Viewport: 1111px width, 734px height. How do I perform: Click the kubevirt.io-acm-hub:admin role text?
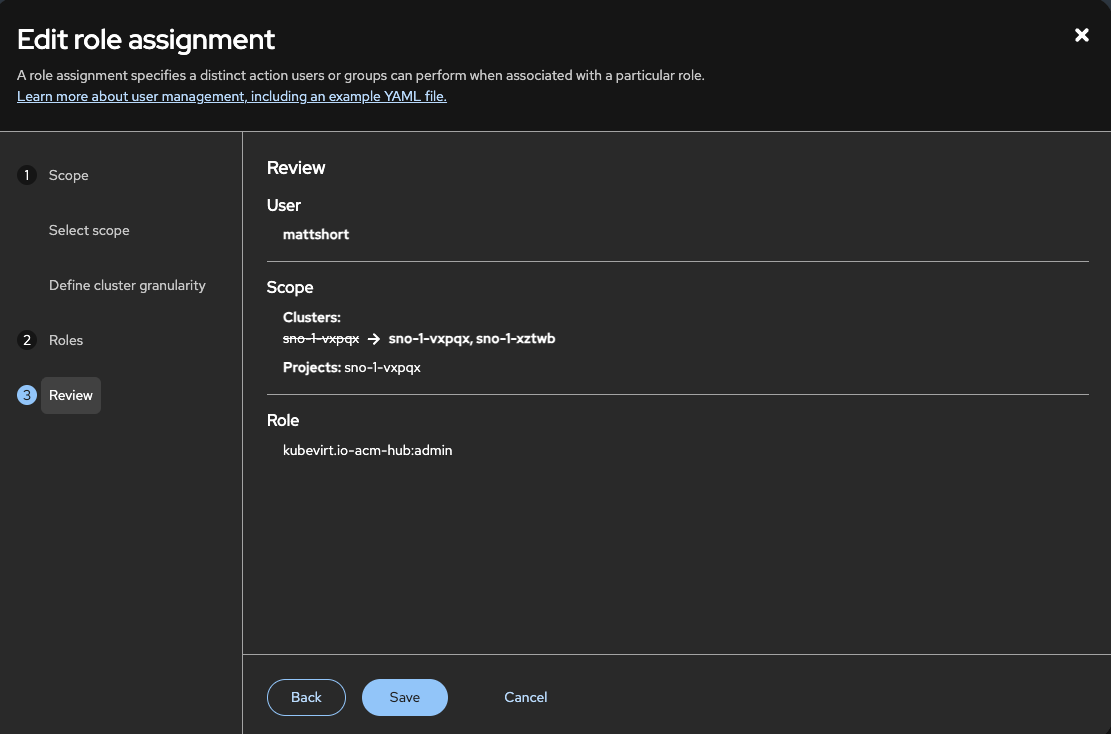pyautogui.click(x=368, y=451)
